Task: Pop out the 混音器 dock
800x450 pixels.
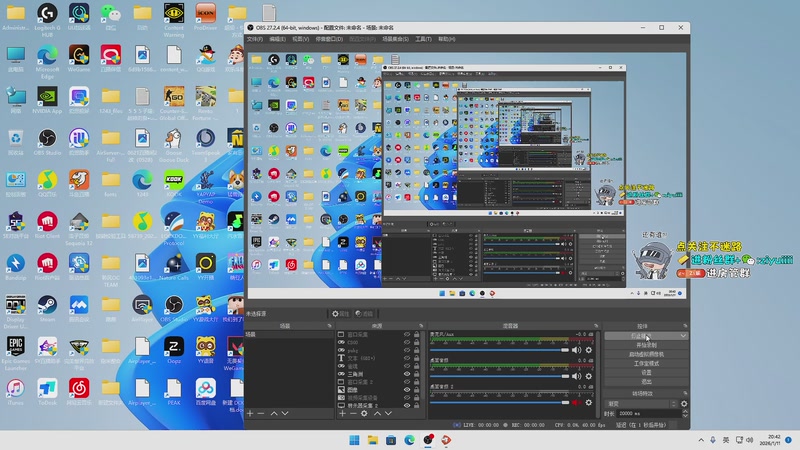Action: (x=596, y=326)
